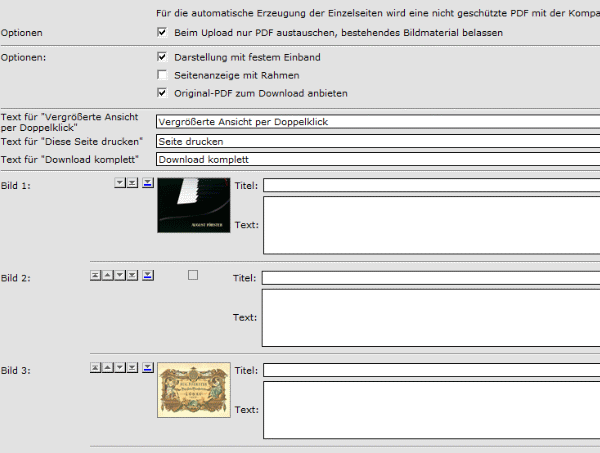Click into the Text area of Bild 3
600x453 pixels.
point(431,410)
